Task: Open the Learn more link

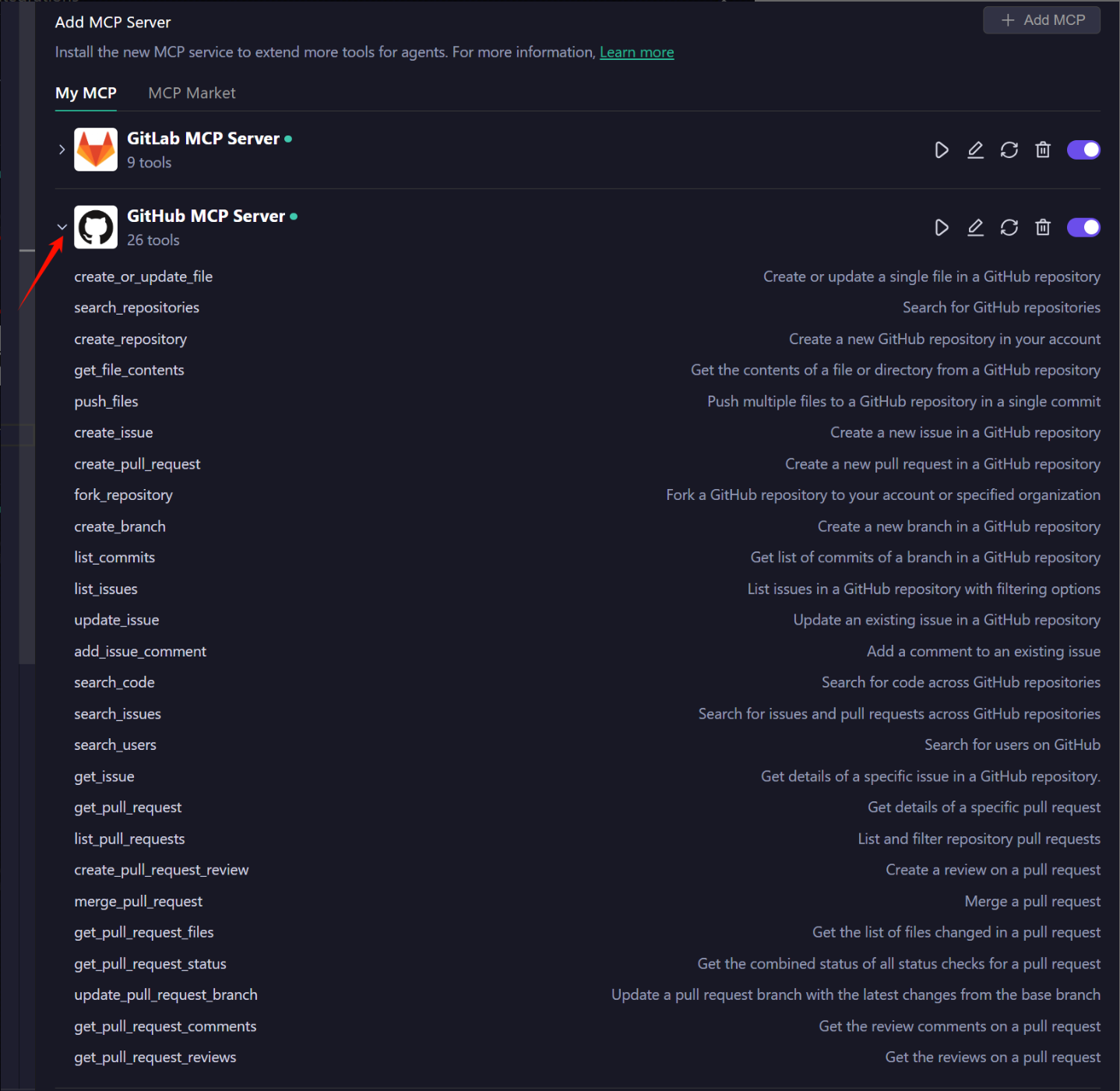Action: click(636, 52)
